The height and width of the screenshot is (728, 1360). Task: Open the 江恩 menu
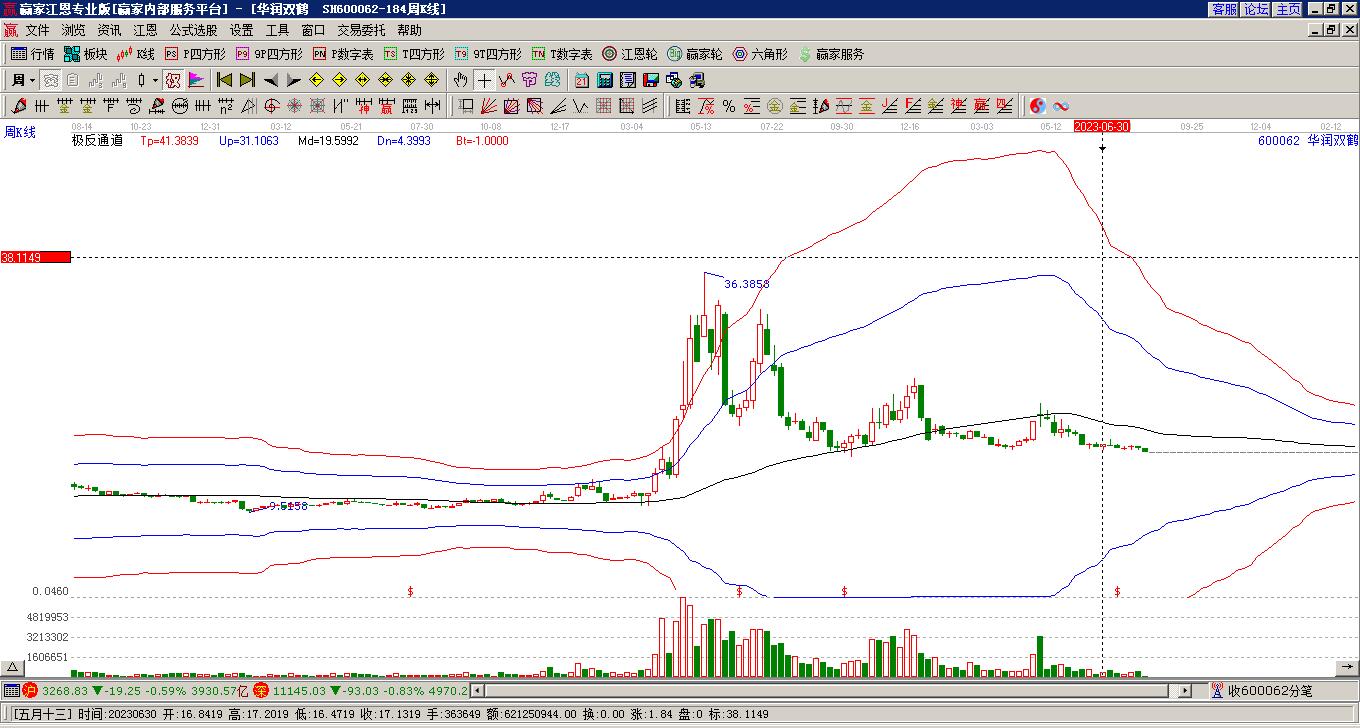pyautogui.click(x=145, y=30)
